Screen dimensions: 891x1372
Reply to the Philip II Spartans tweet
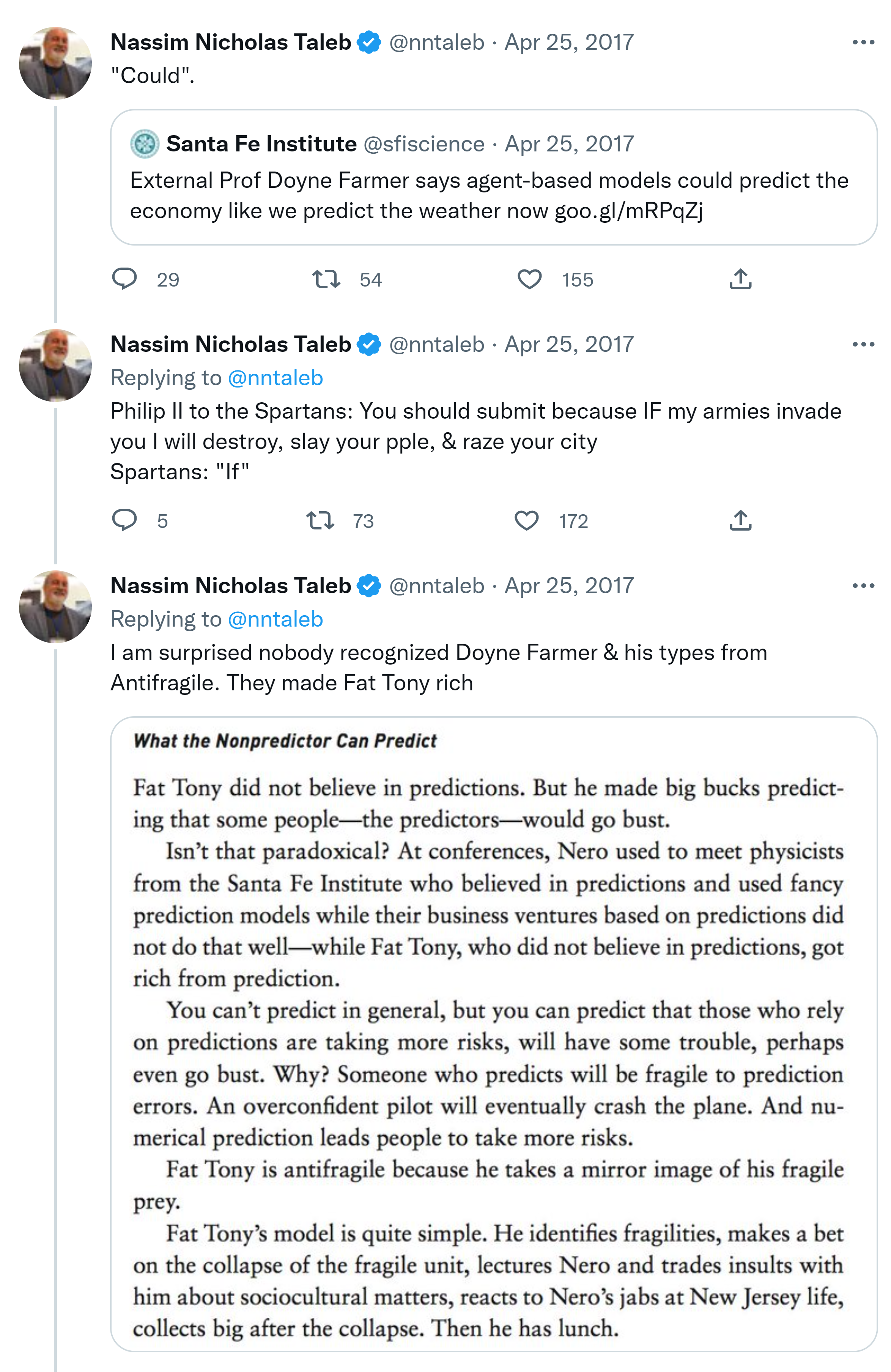(x=124, y=520)
